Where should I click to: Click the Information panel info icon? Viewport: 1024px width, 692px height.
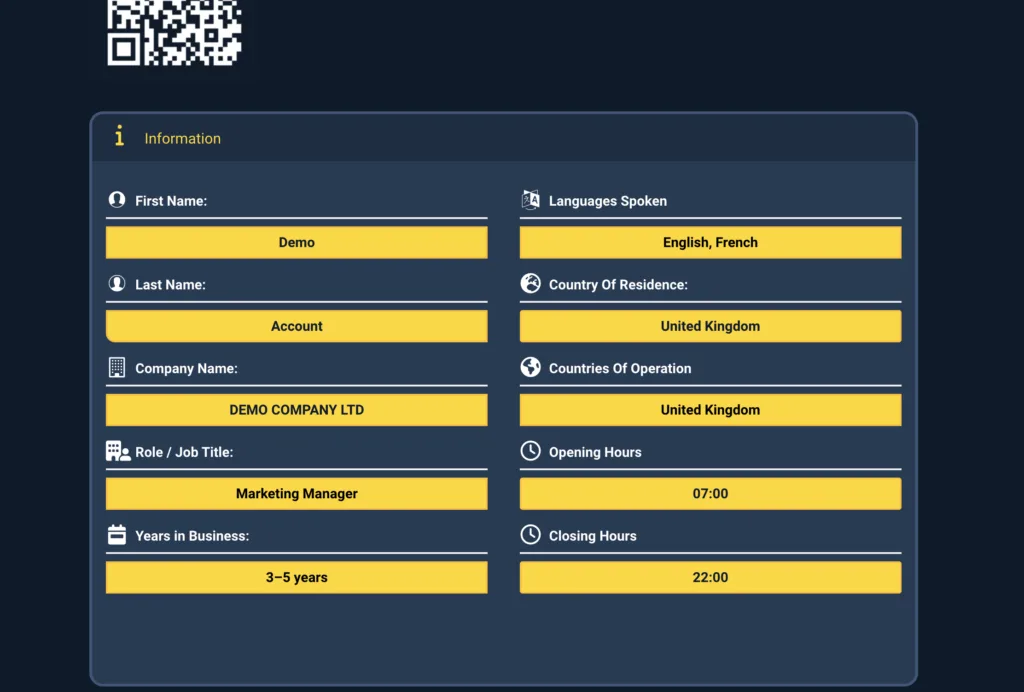[x=120, y=137]
